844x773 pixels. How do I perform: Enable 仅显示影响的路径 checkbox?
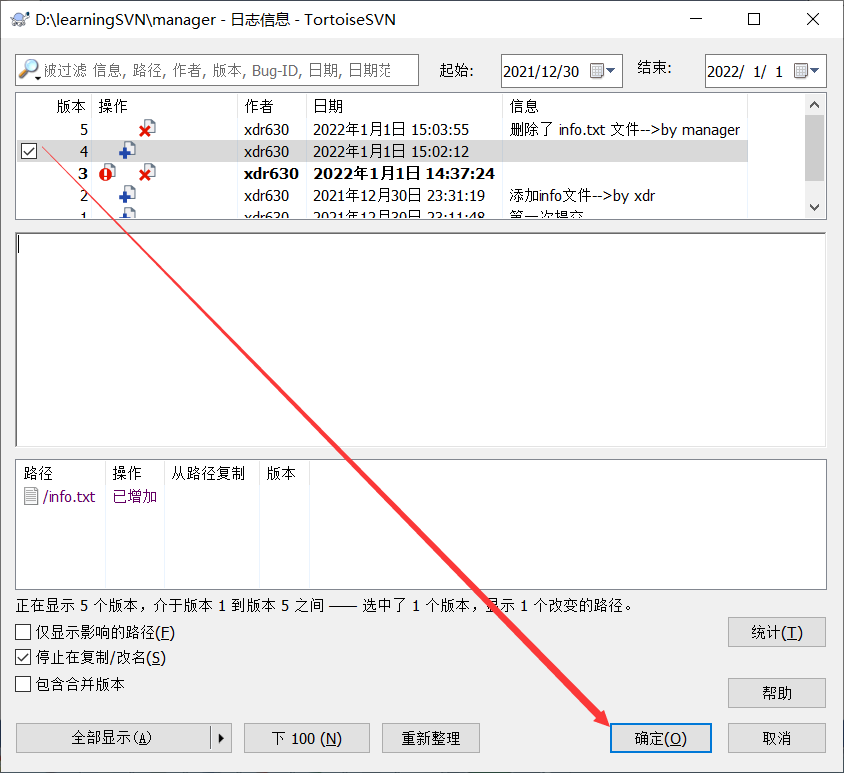(x=23, y=632)
